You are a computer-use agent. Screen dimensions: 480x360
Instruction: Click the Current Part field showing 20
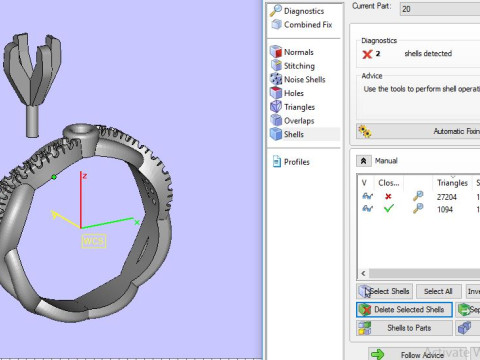(x=440, y=9)
